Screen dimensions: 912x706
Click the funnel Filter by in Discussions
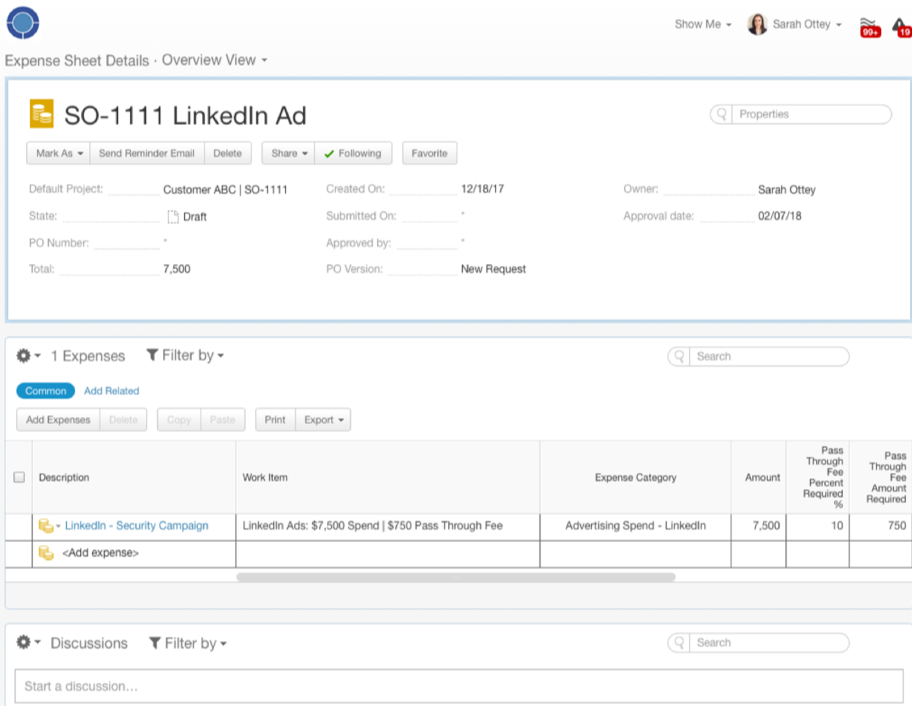click(x=187, y=643)
